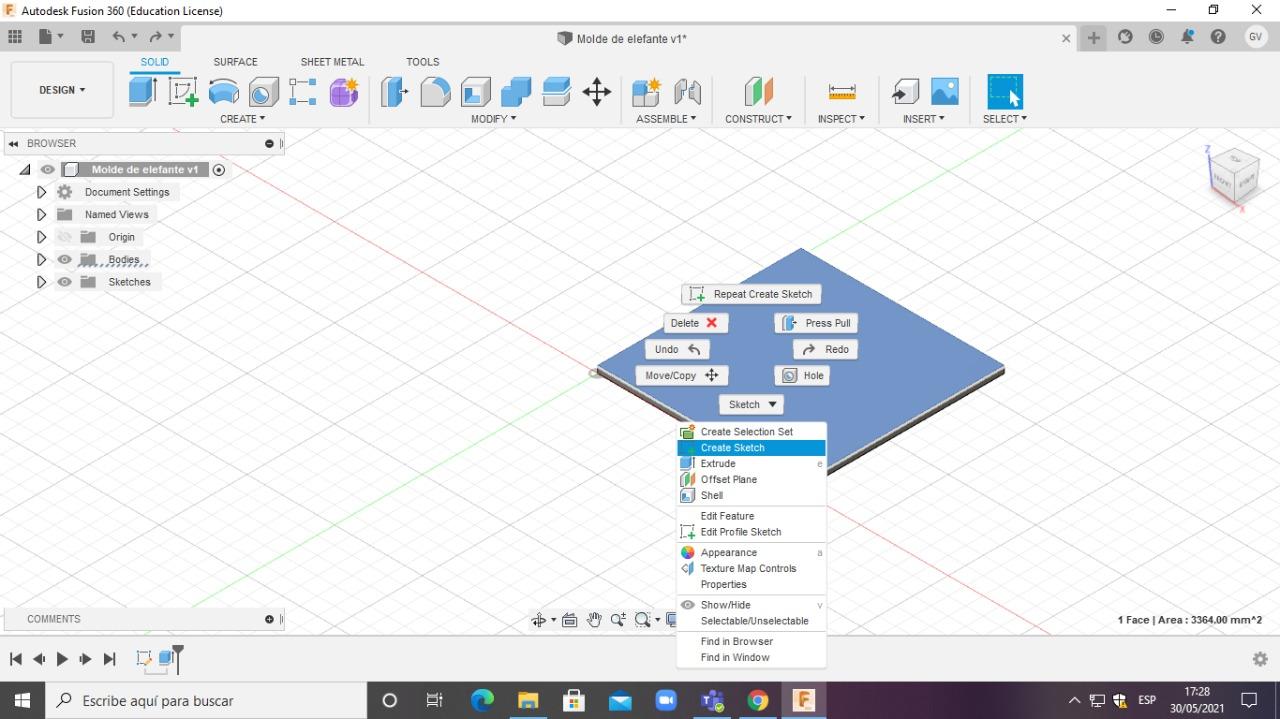Toggle visibility eye of Origin folder
The height and width of the screenshot is (719, 1280).
65,237
